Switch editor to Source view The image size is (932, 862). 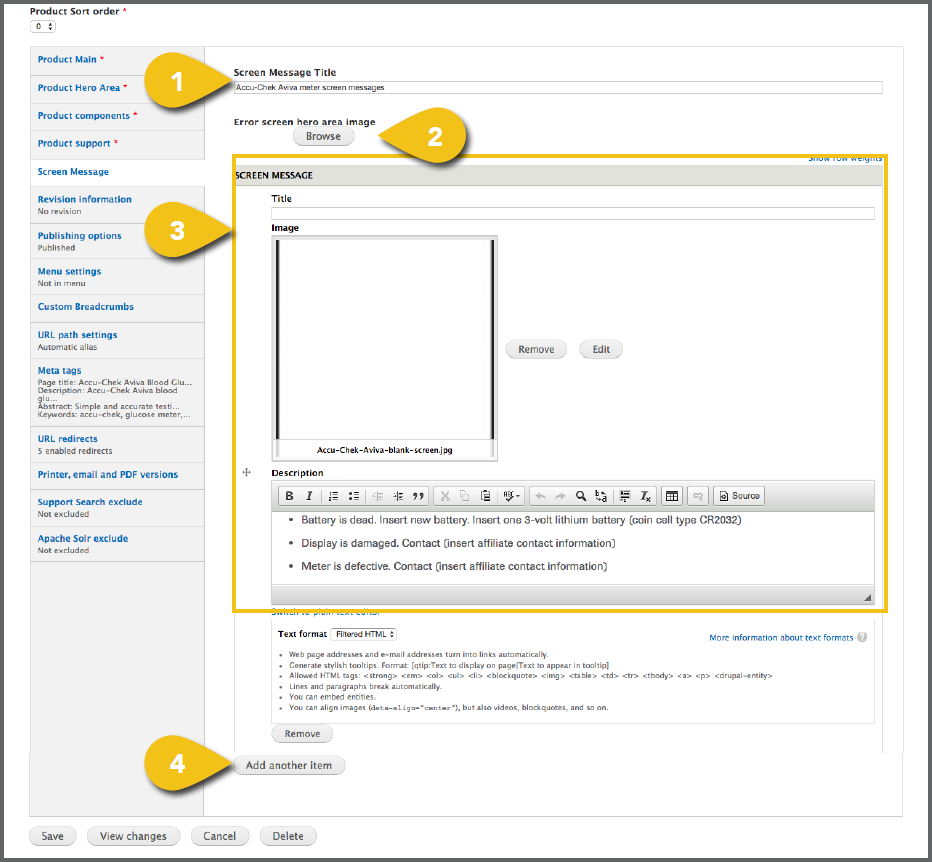tap(739, 496)
